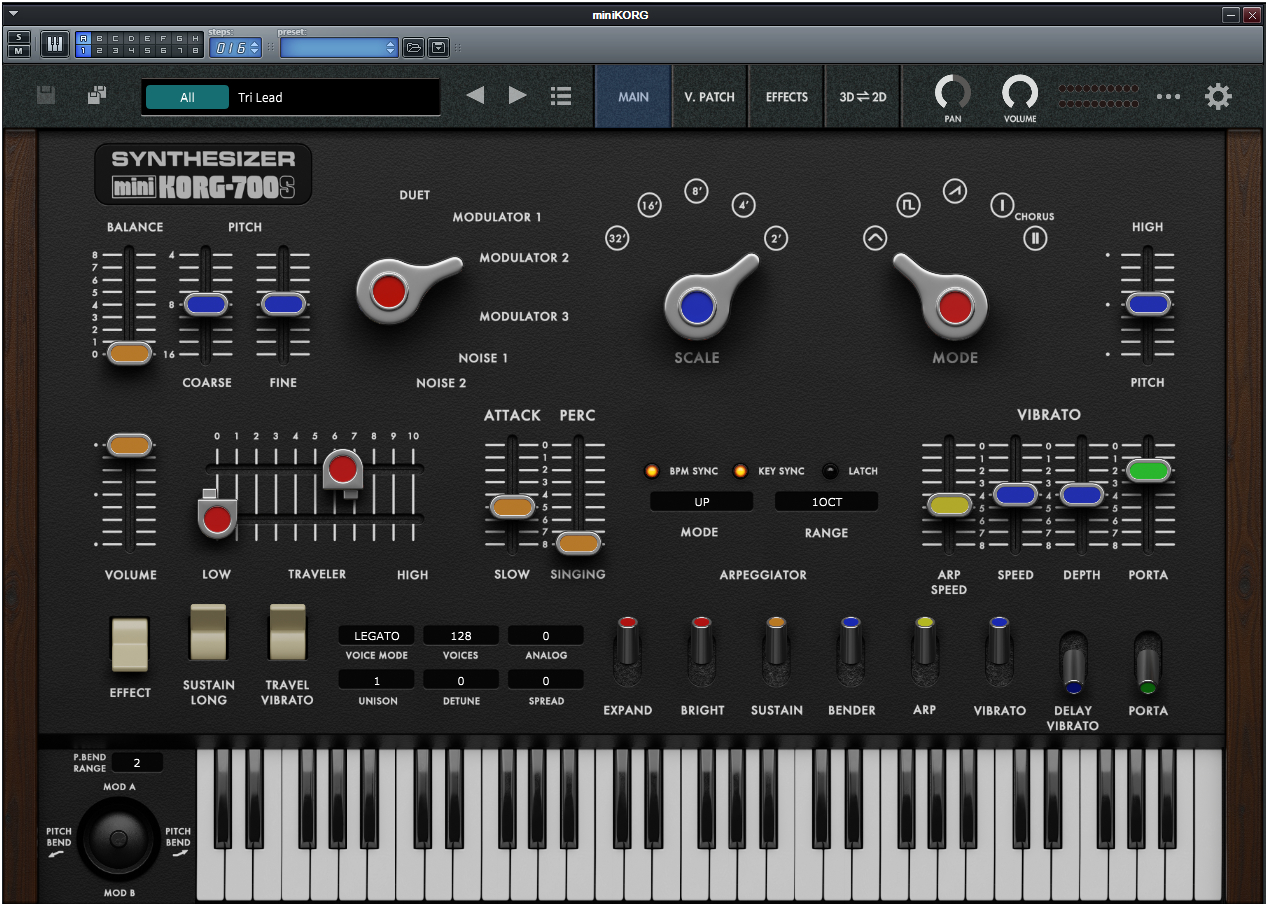Select the 4' scale footage
1268x906 pixels.
pyautogui.click(x=743, y=206)
